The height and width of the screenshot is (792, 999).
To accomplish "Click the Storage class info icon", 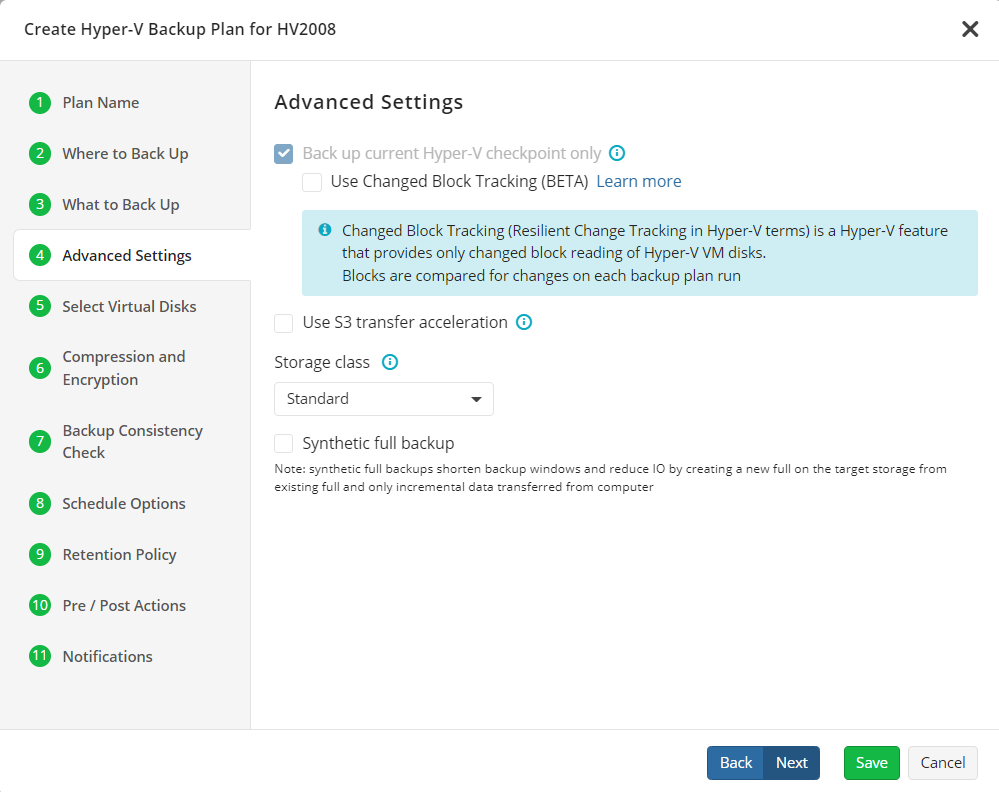I will point(390,363).
